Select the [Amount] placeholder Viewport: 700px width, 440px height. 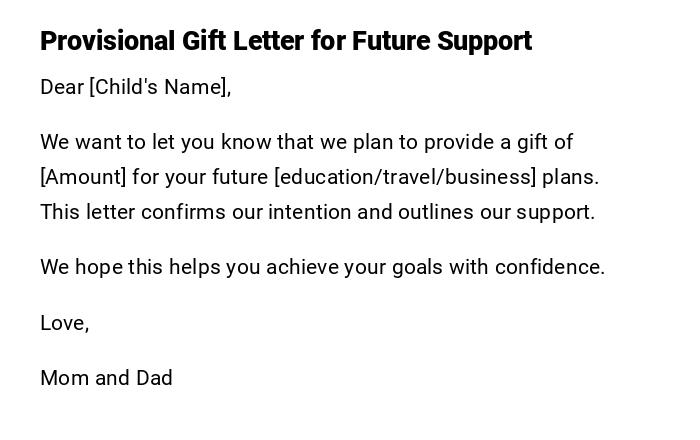pyautogui.click(x=83, y=177)
